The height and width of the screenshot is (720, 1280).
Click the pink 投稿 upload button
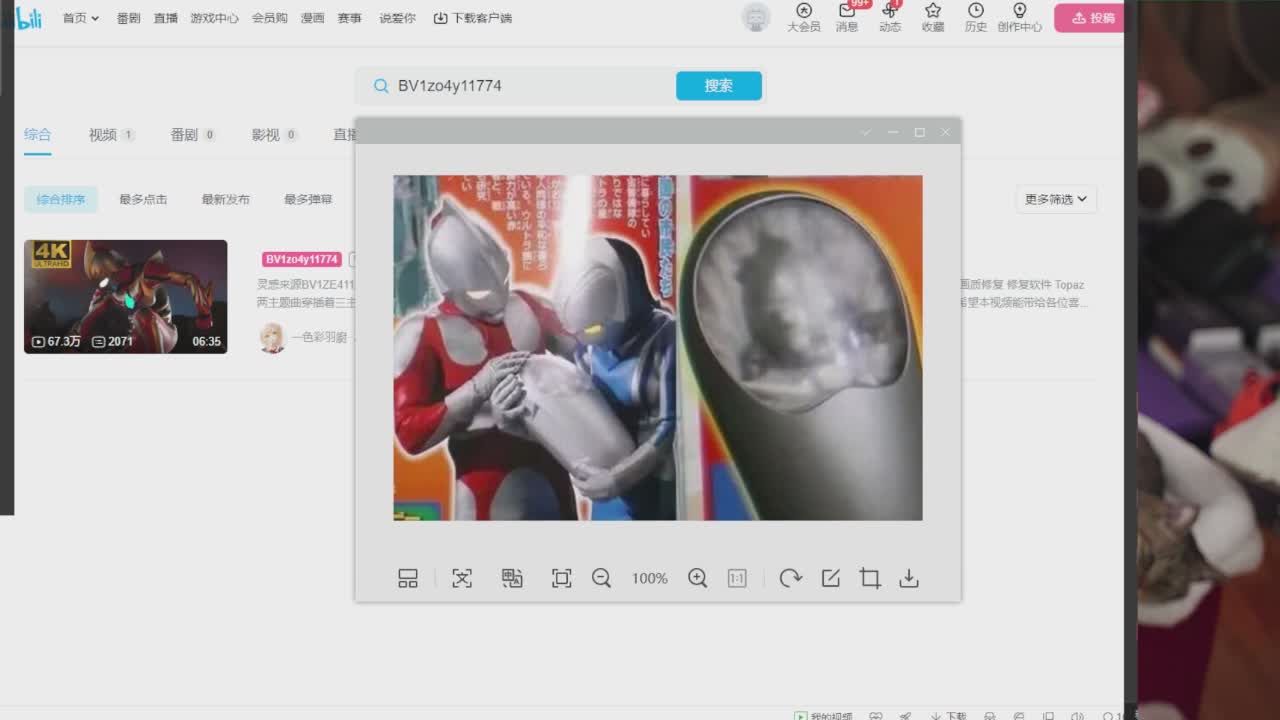point(1090,18)
